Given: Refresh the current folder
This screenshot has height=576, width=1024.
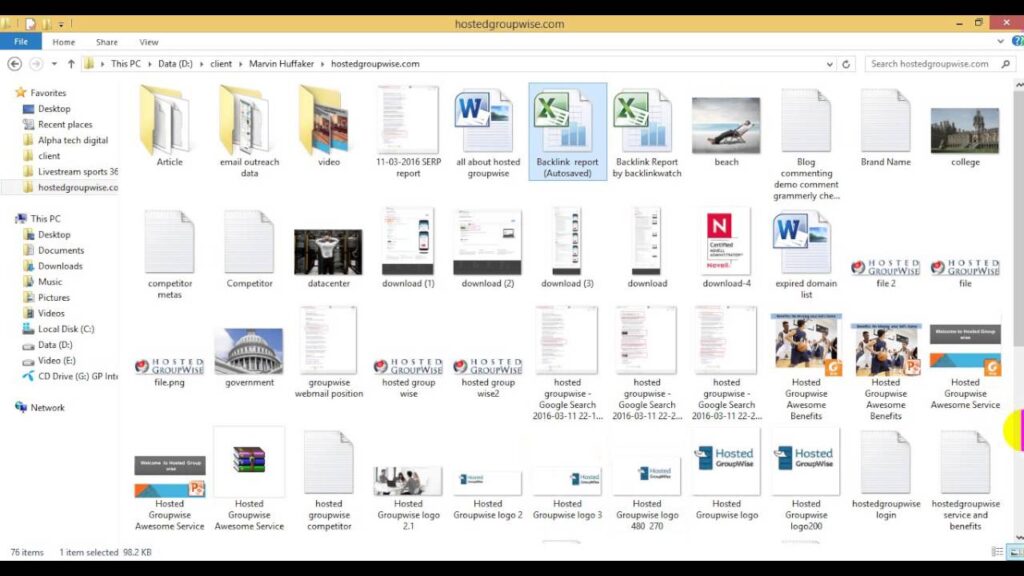Looking at the screenshot, I should [846, 64].
